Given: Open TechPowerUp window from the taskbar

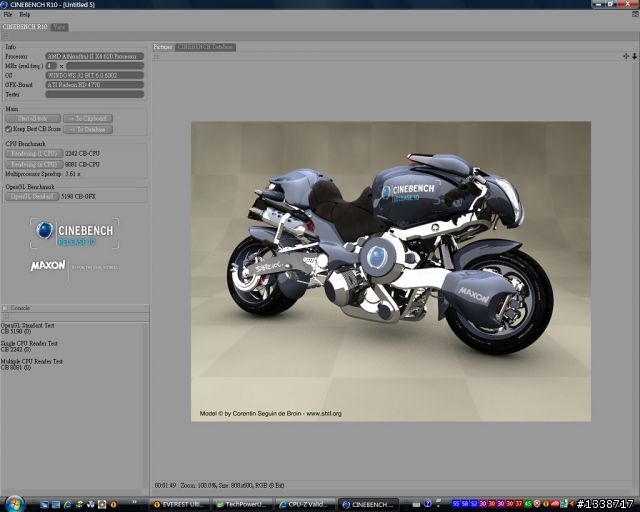Looking at the screenshot, I should pyautogui.click(x=241, y=504).
